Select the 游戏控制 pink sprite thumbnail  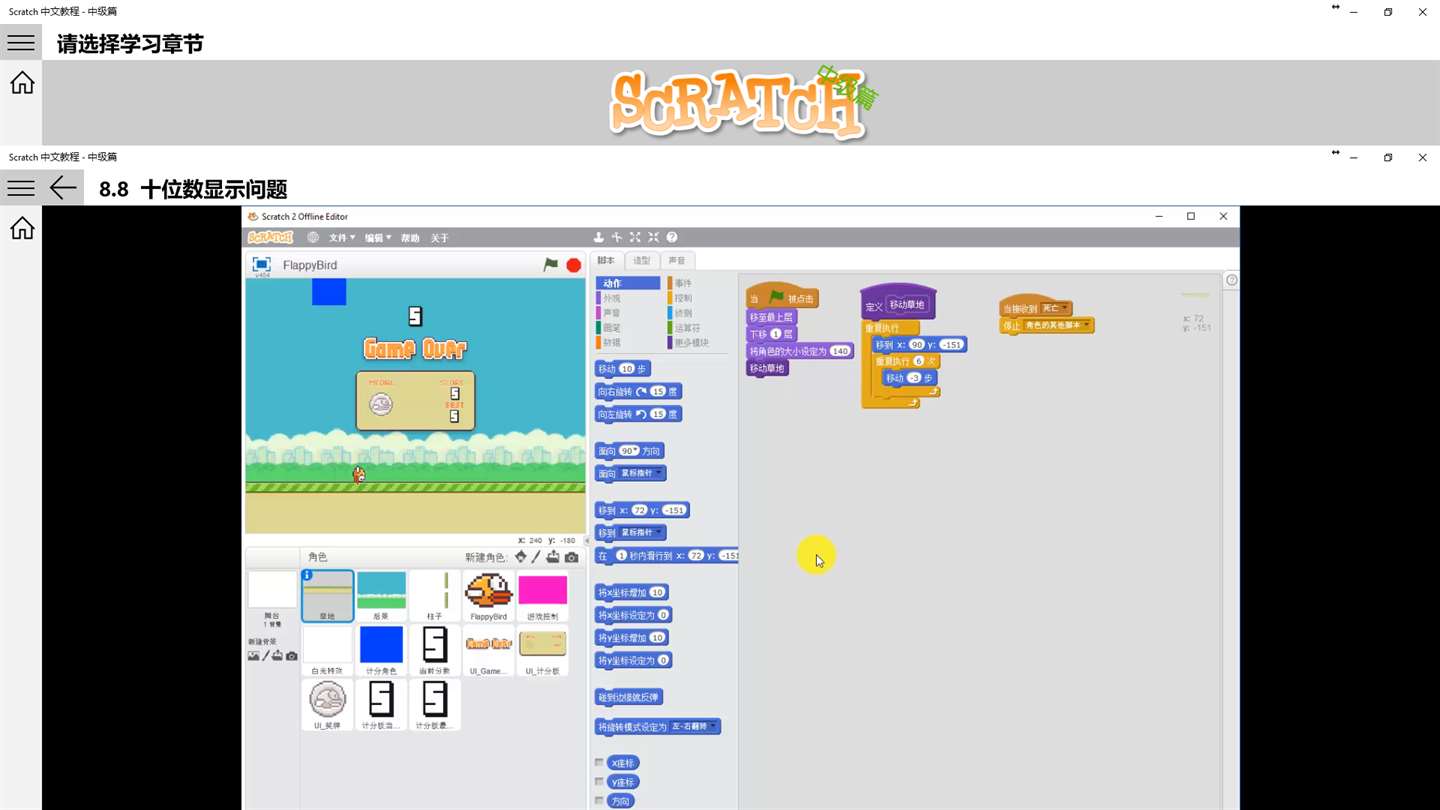tap(543, 596)
